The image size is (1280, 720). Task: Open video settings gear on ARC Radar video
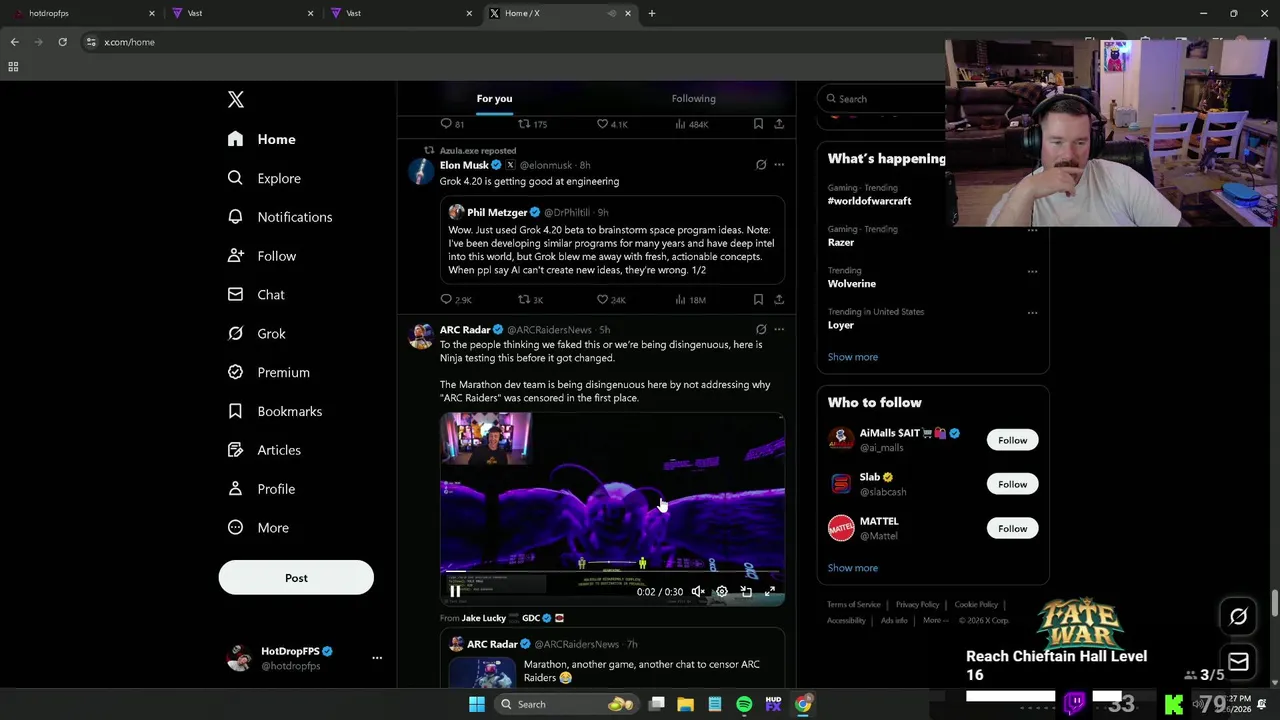[x=722, y=592]
